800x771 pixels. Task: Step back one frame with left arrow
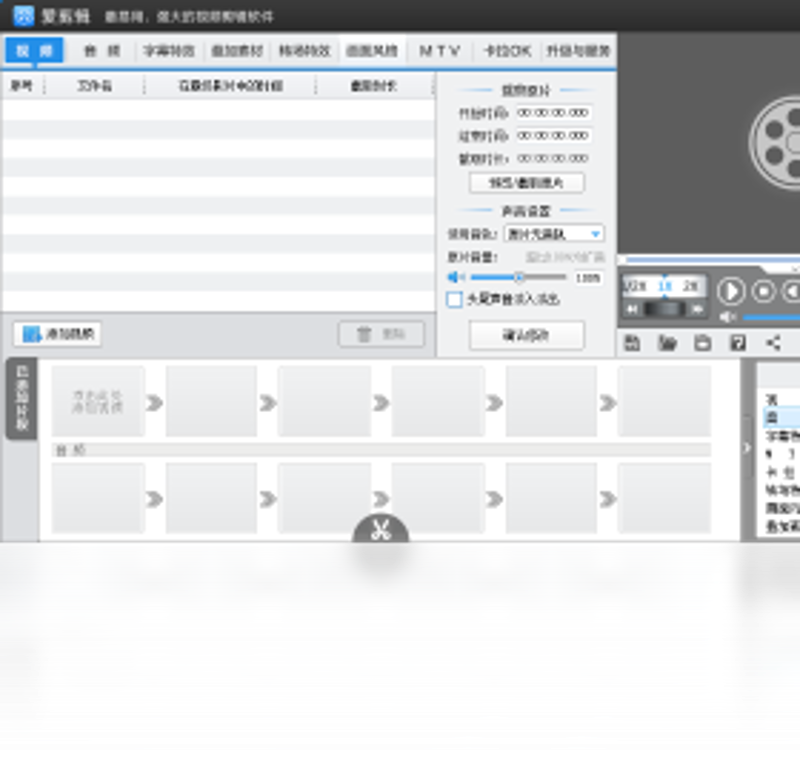pos(633,309)
